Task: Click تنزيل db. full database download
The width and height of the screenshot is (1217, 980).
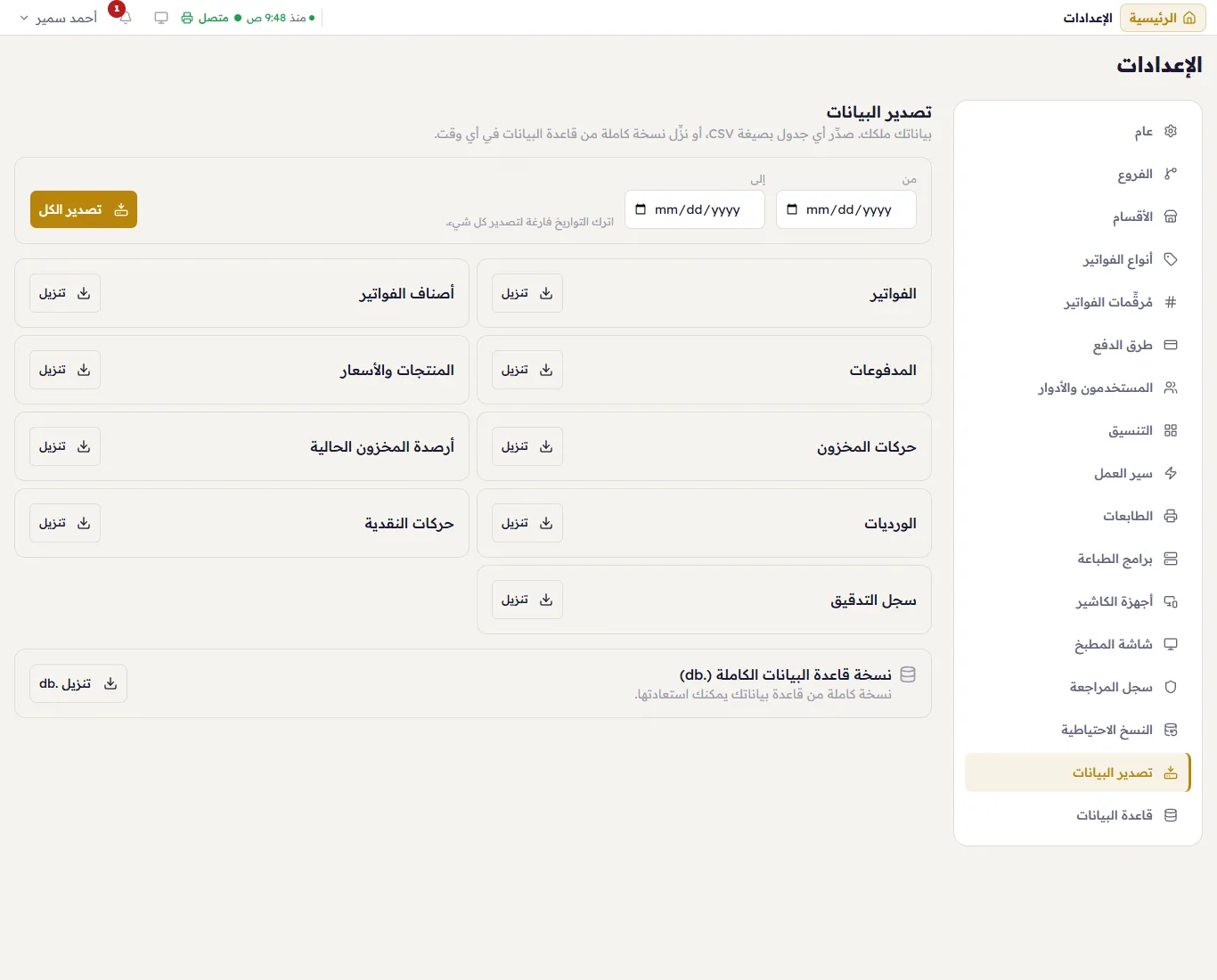Action: coord(78,683)
